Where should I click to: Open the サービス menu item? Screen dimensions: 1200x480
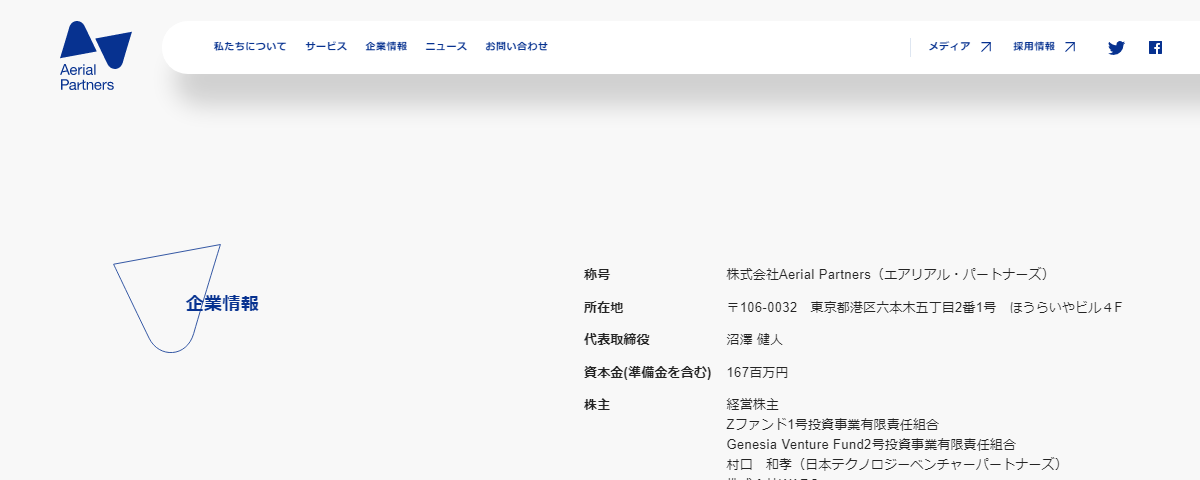coord(326,46)
